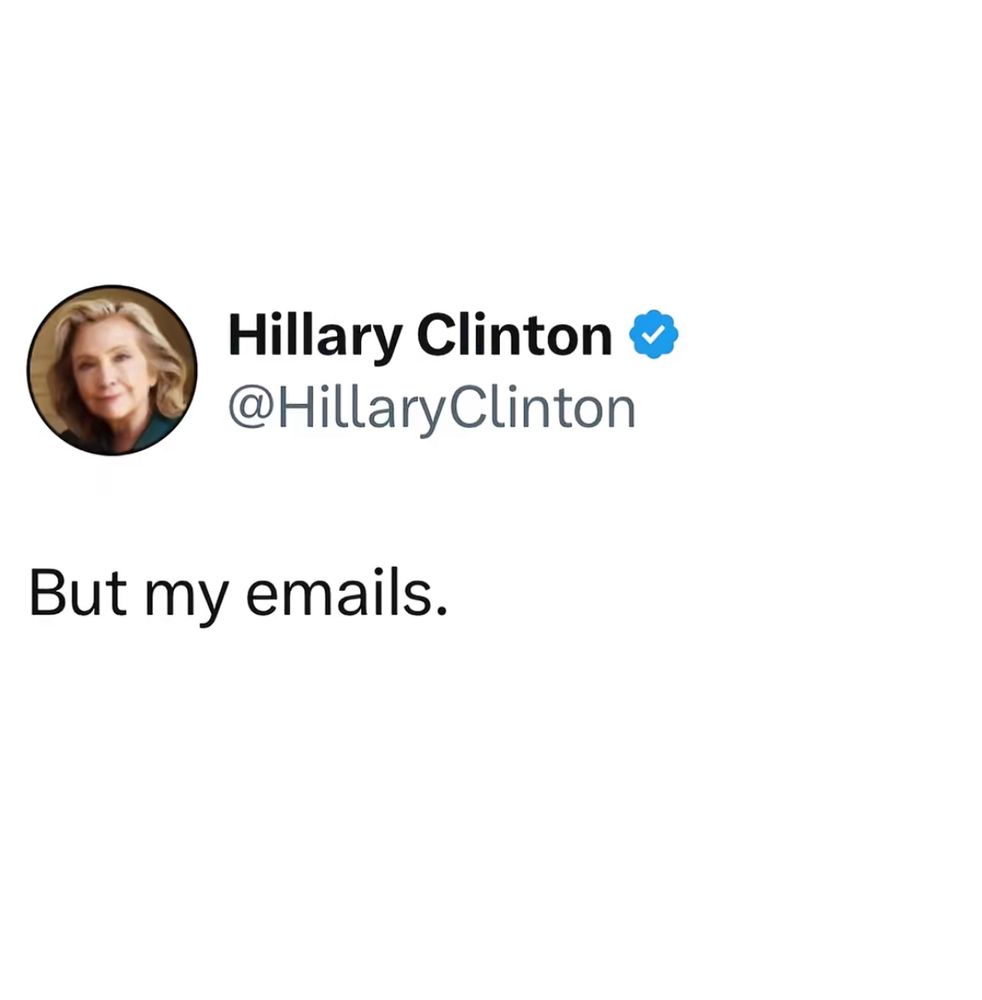Click 'Hillary' in the gray handle
This screenshot has height=1000, width=982.
point(362,411)
